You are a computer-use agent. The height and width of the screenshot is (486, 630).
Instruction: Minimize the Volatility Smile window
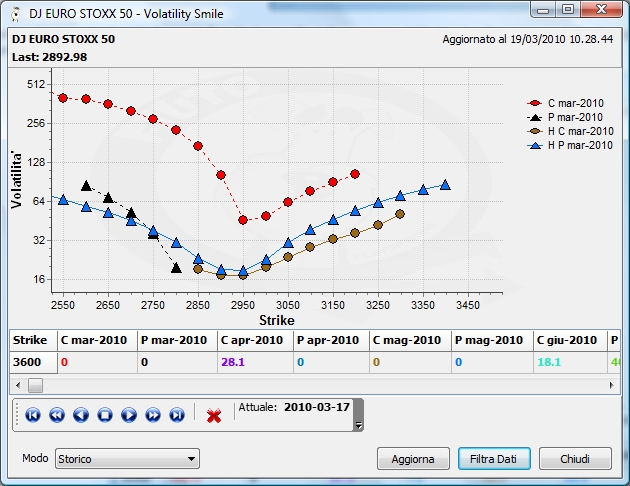pos(543,10)
